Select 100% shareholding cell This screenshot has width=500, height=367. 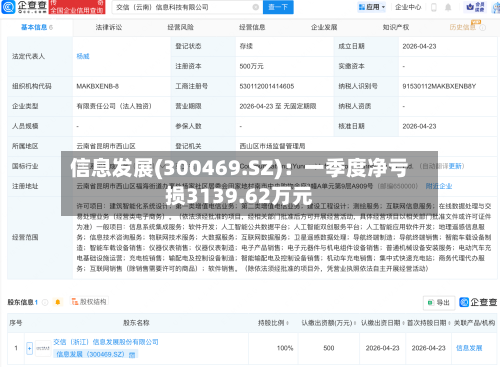coord(285,348)
